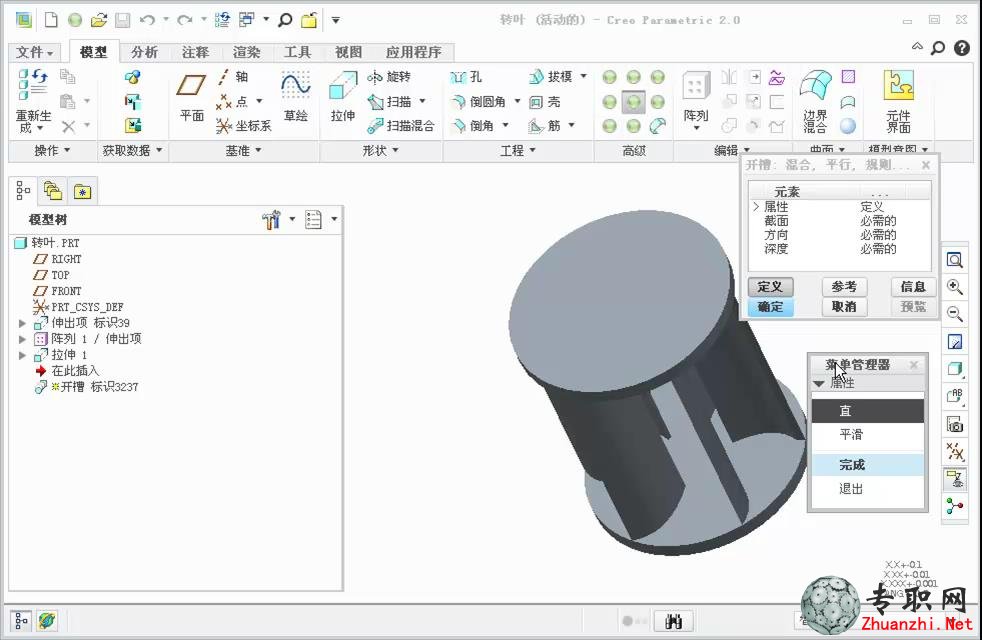
Task: Select the 开槽 标识3237 tree item
Action: click(86, 387)
